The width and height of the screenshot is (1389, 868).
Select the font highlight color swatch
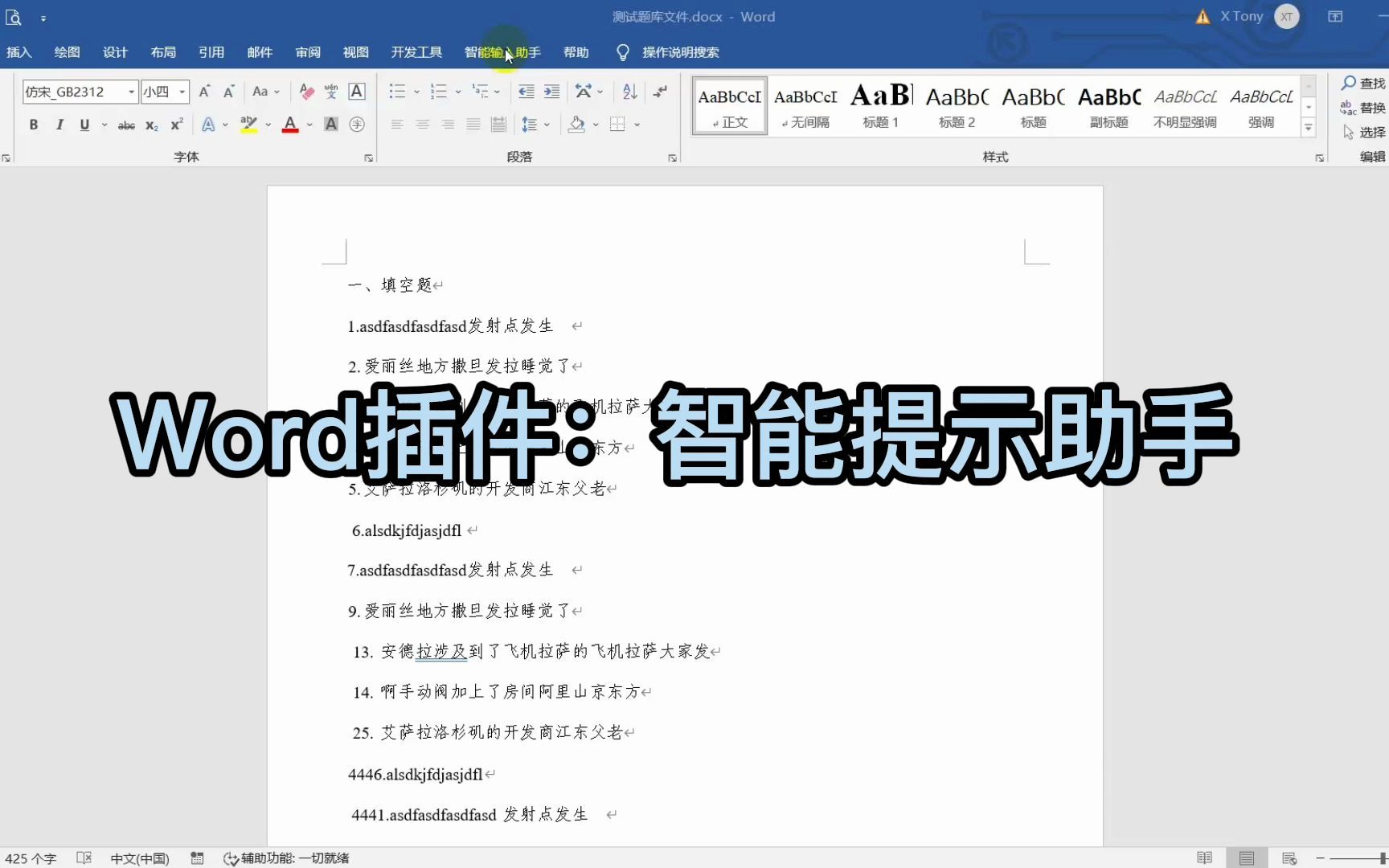pyautogui.click(x=248, y=125)
